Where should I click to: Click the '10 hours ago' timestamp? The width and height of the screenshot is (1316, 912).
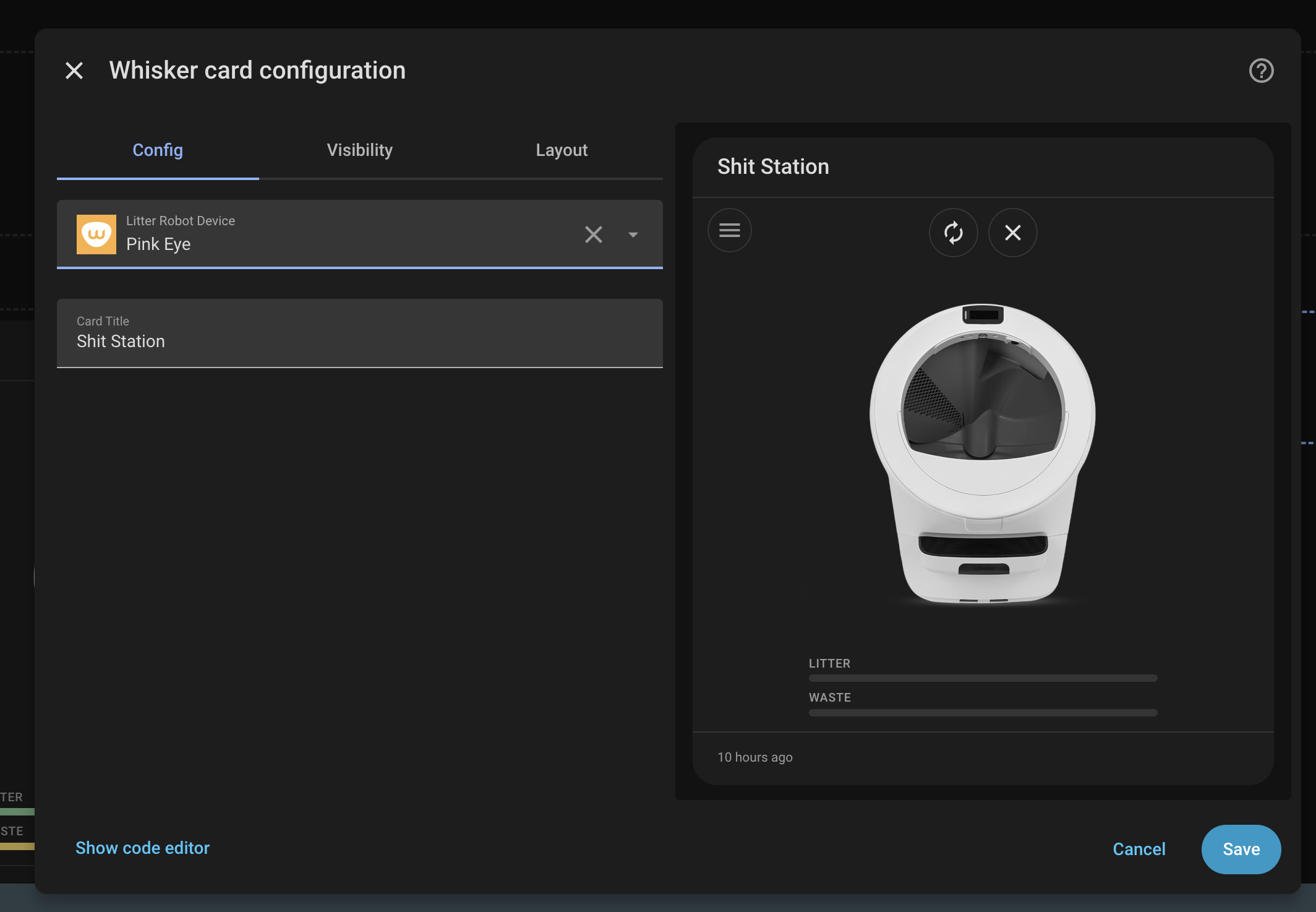pyautogui.click(x=754, y=757)
